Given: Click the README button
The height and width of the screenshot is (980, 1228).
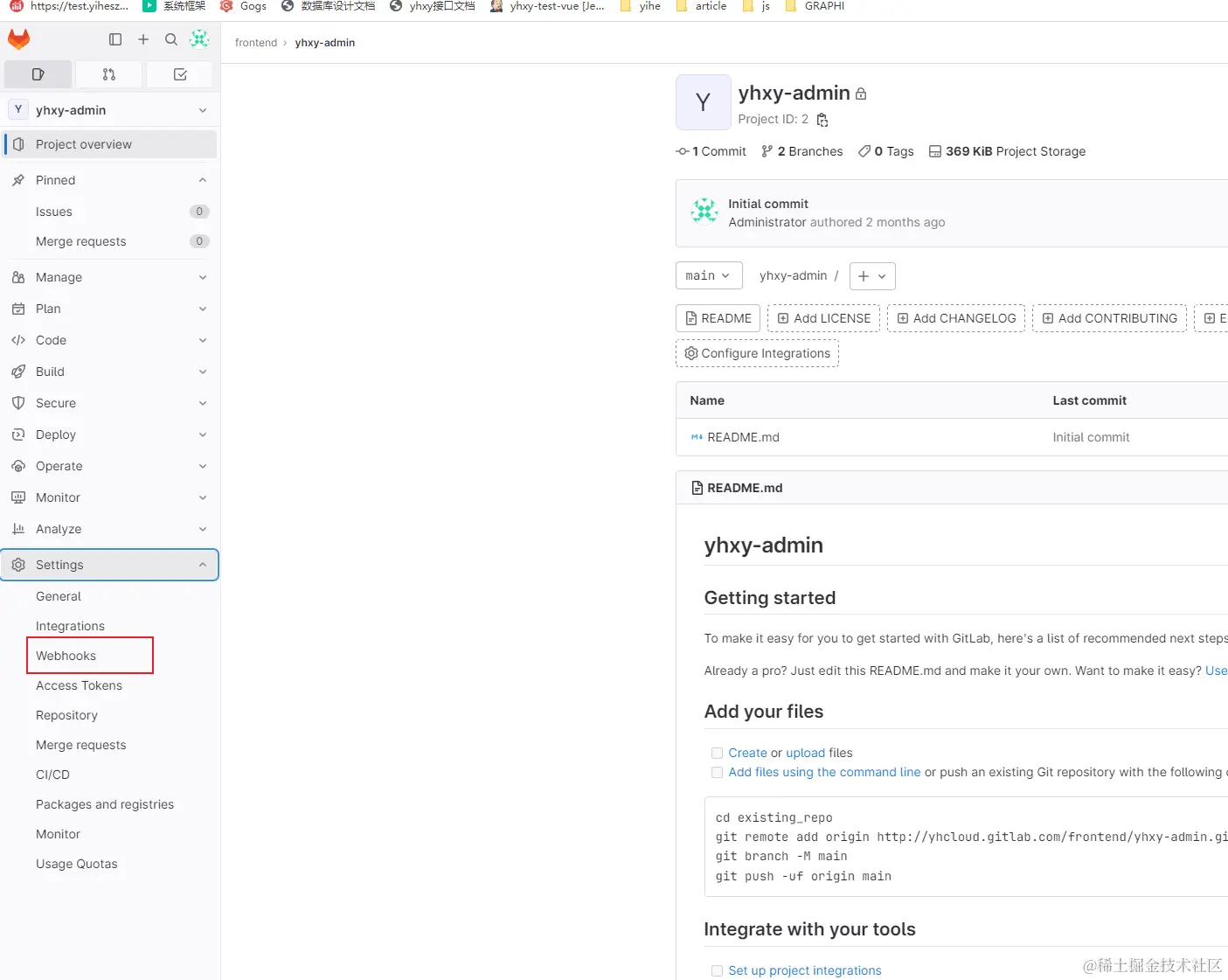Looking at the screenshot, I should point(718,318).
